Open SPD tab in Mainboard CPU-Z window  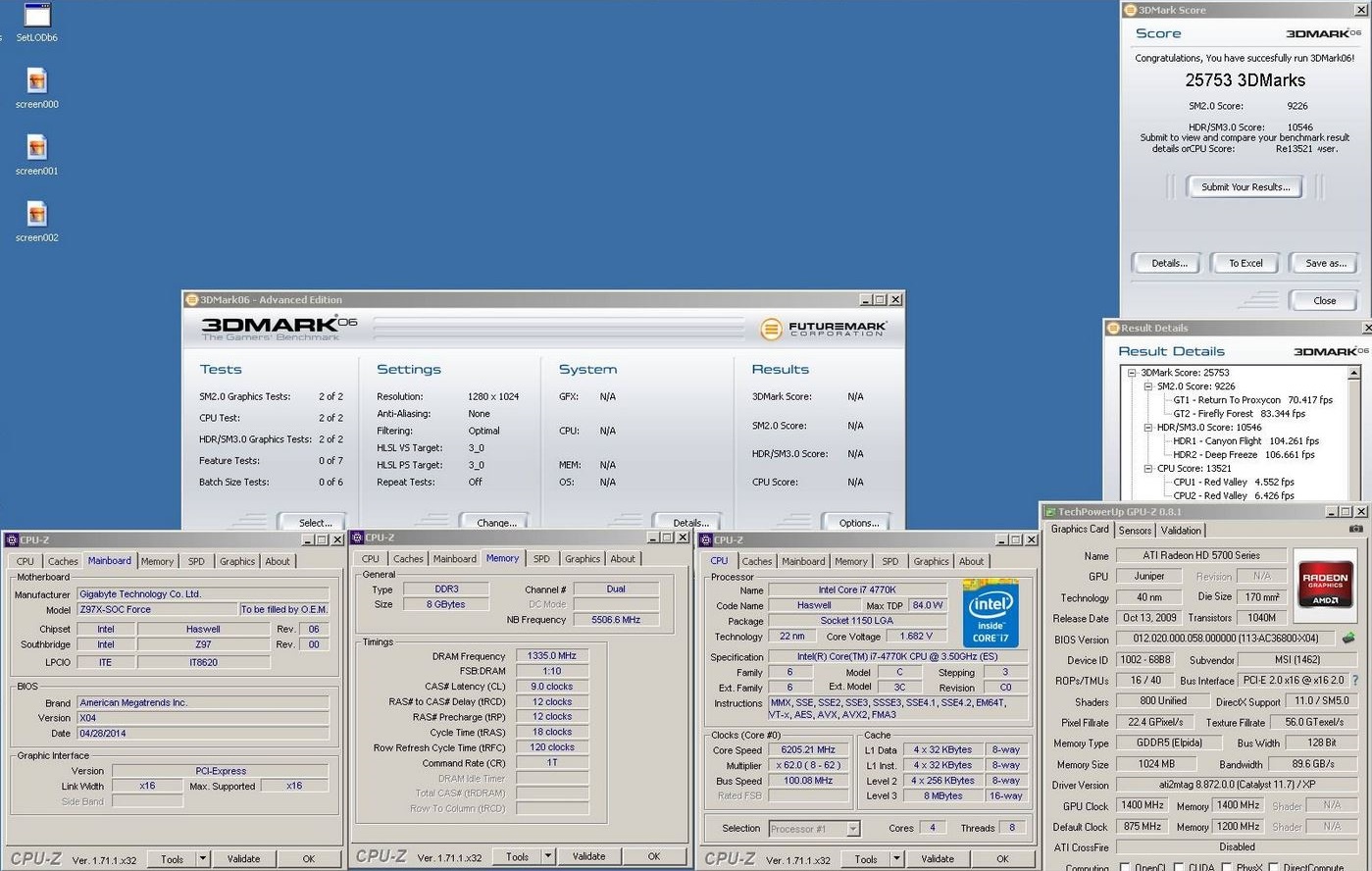point(196,561)
